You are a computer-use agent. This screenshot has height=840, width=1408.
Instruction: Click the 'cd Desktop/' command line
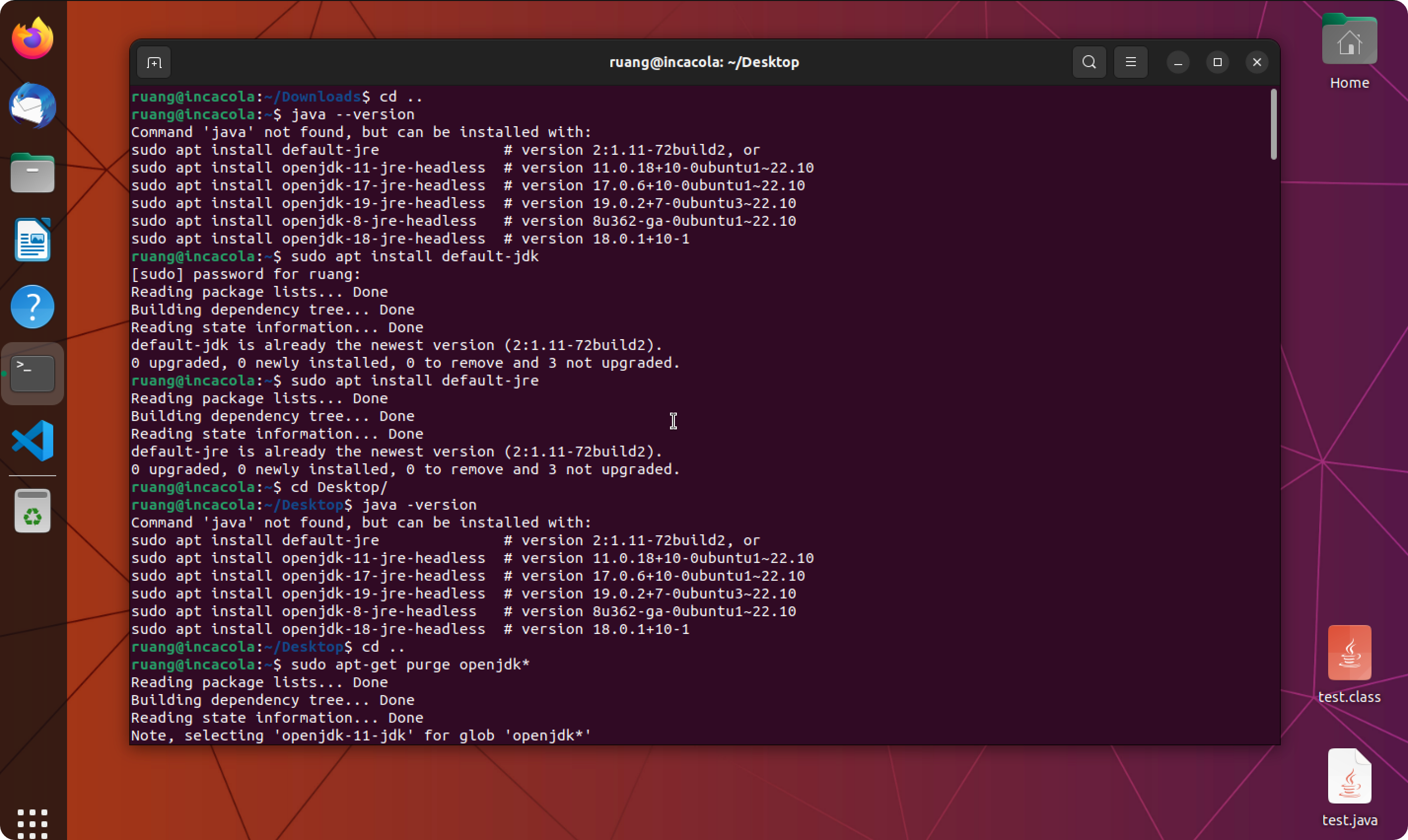click(x=259, y=488)
